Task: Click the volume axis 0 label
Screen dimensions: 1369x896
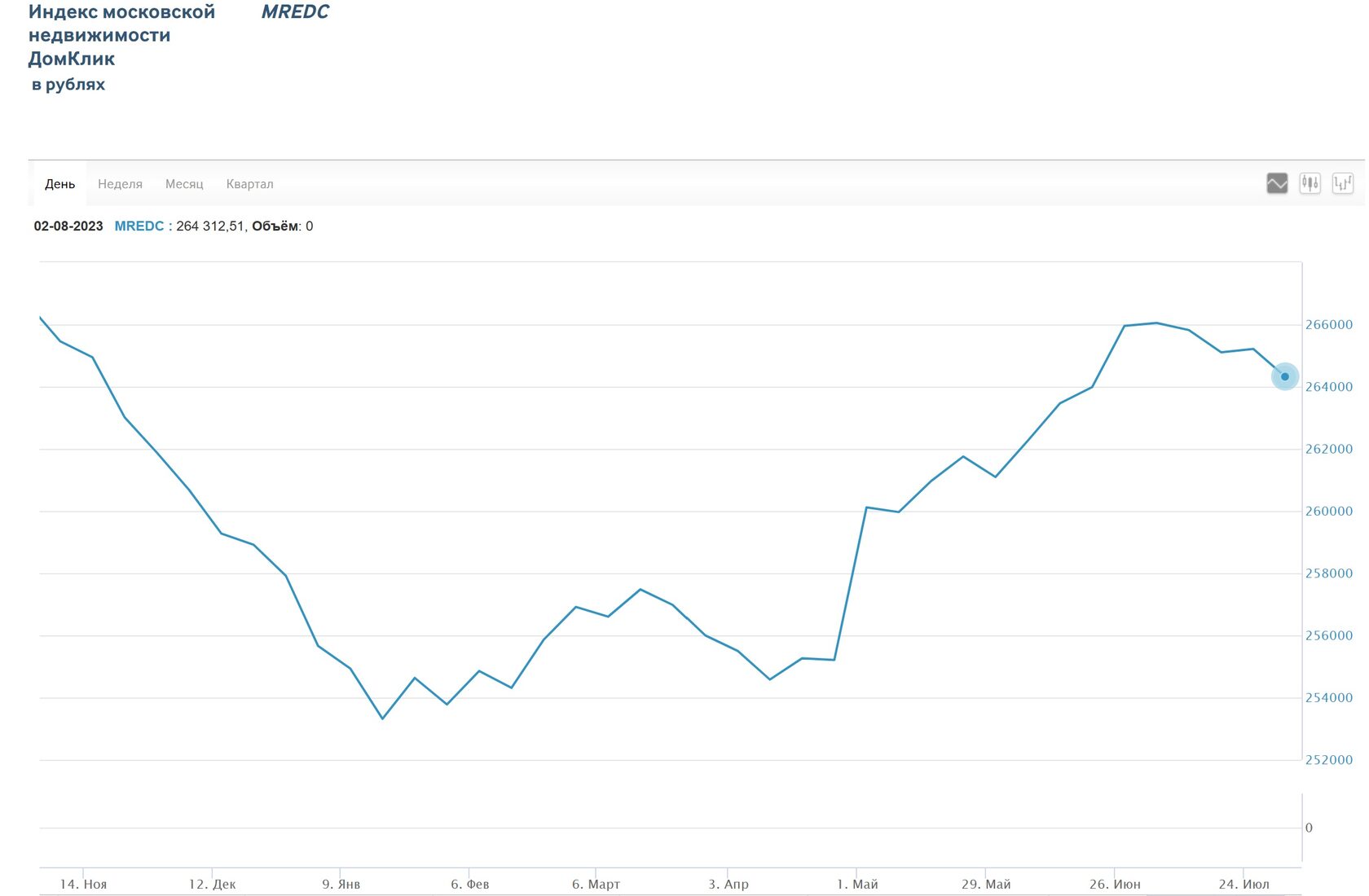Action: (1309, 828)
